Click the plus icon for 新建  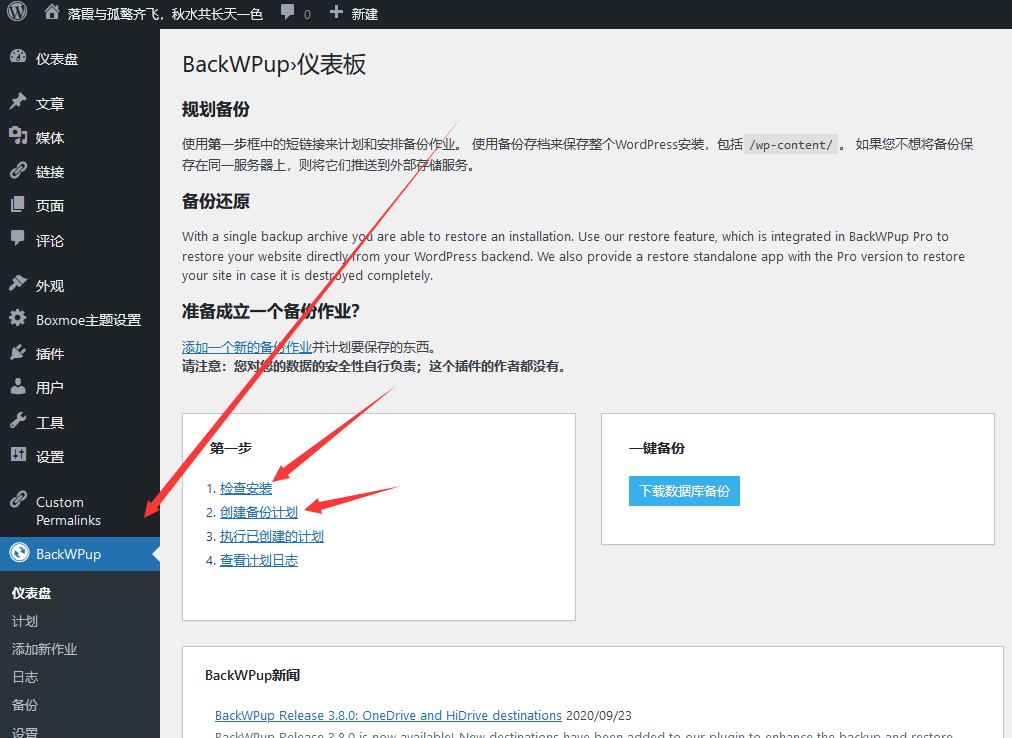pos(336,12)
